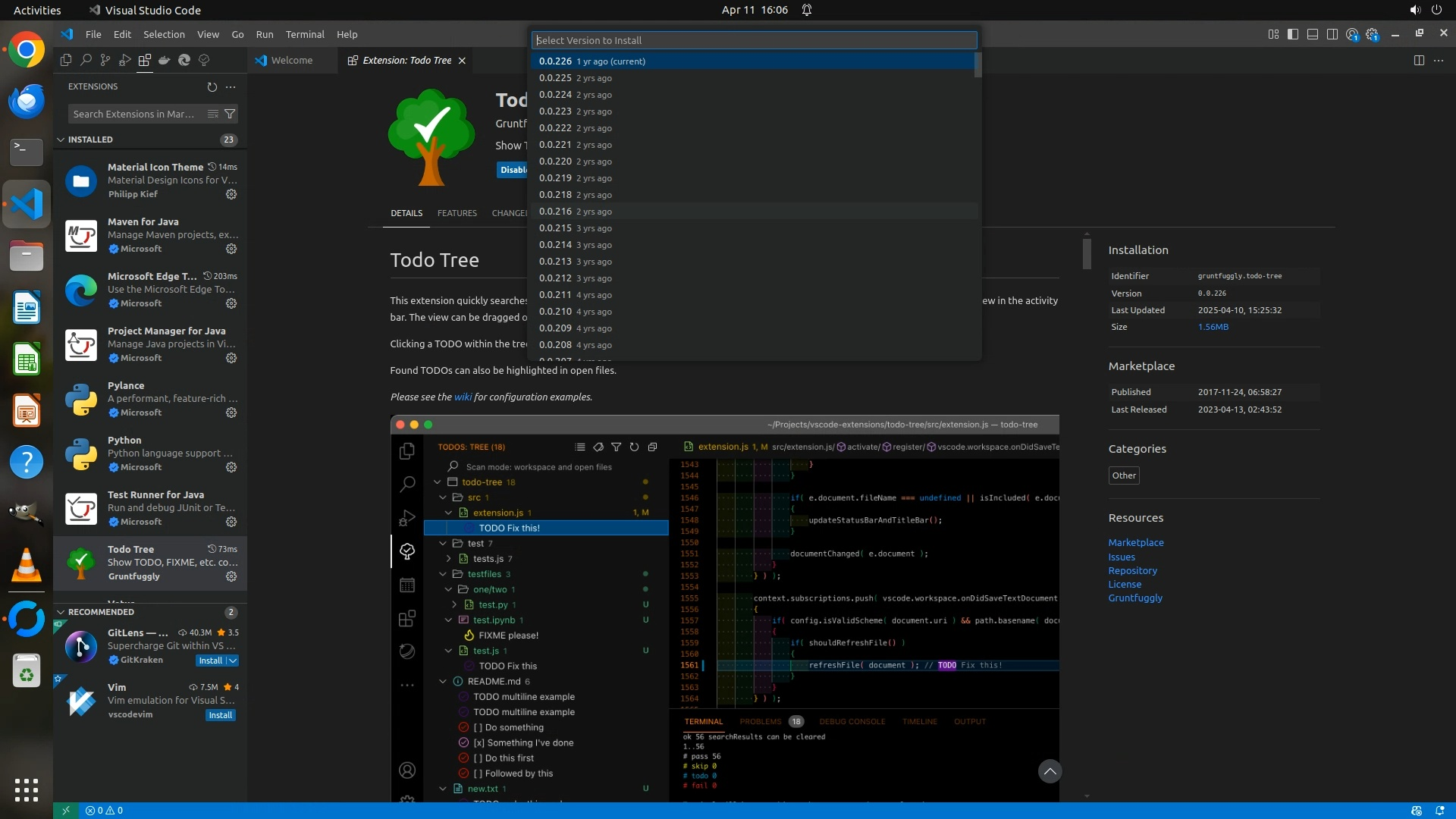Screen dimensions: 1456x819
Task: Open Accounts icon in title bar
Action: (1352, 34)
